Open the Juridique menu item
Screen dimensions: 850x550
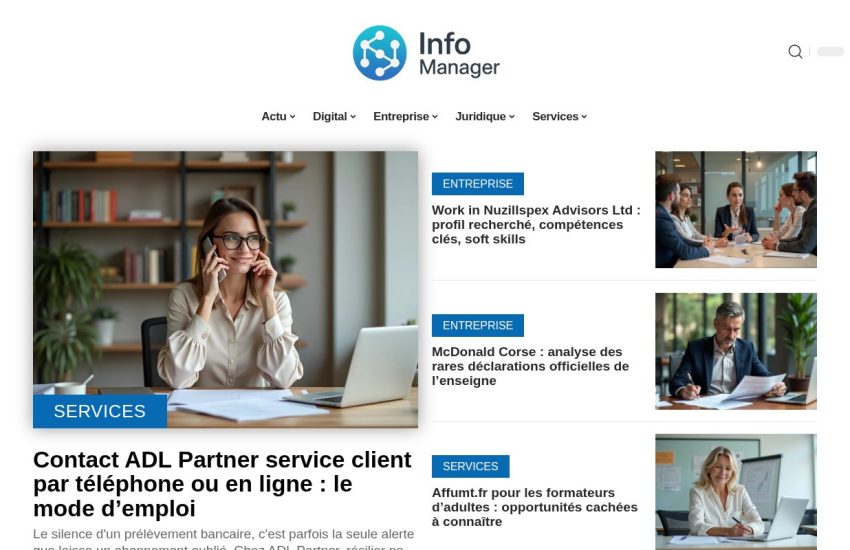485,117
